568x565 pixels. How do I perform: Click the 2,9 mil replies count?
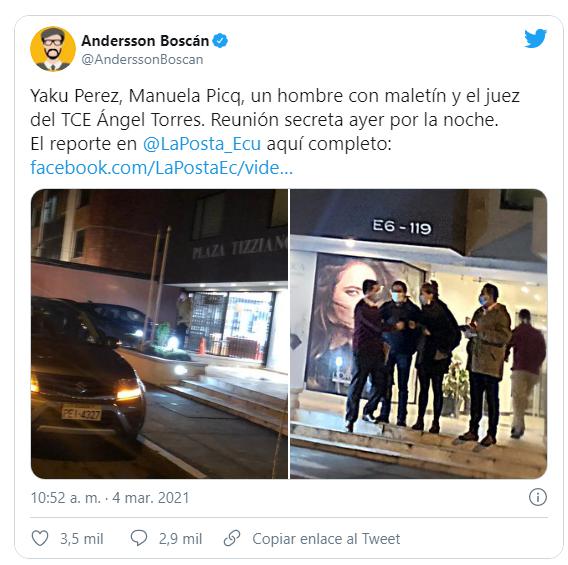pos(180,539)
